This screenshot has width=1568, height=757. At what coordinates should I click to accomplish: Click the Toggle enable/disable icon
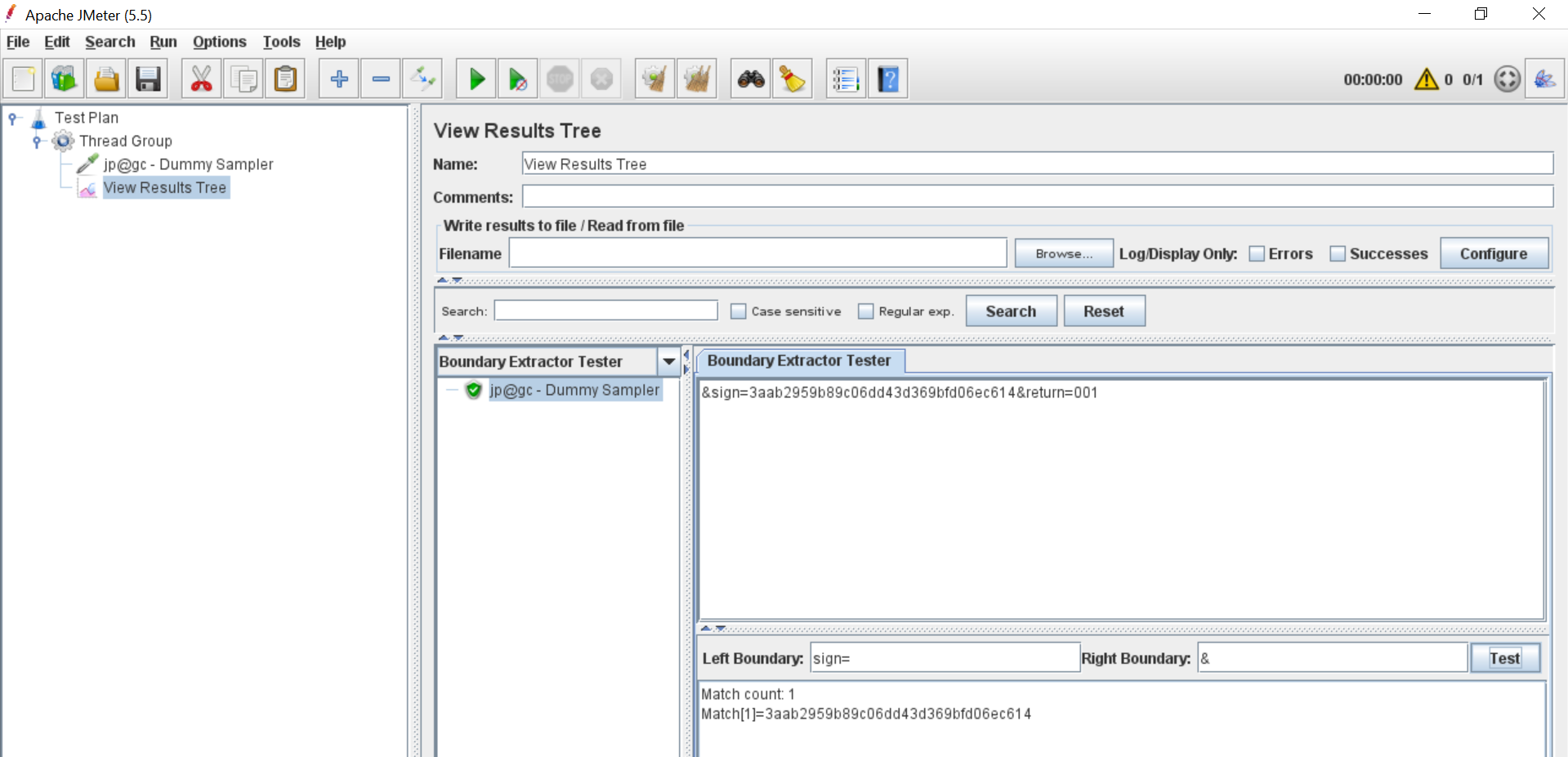pyautogui.click(x=423, y=79)
